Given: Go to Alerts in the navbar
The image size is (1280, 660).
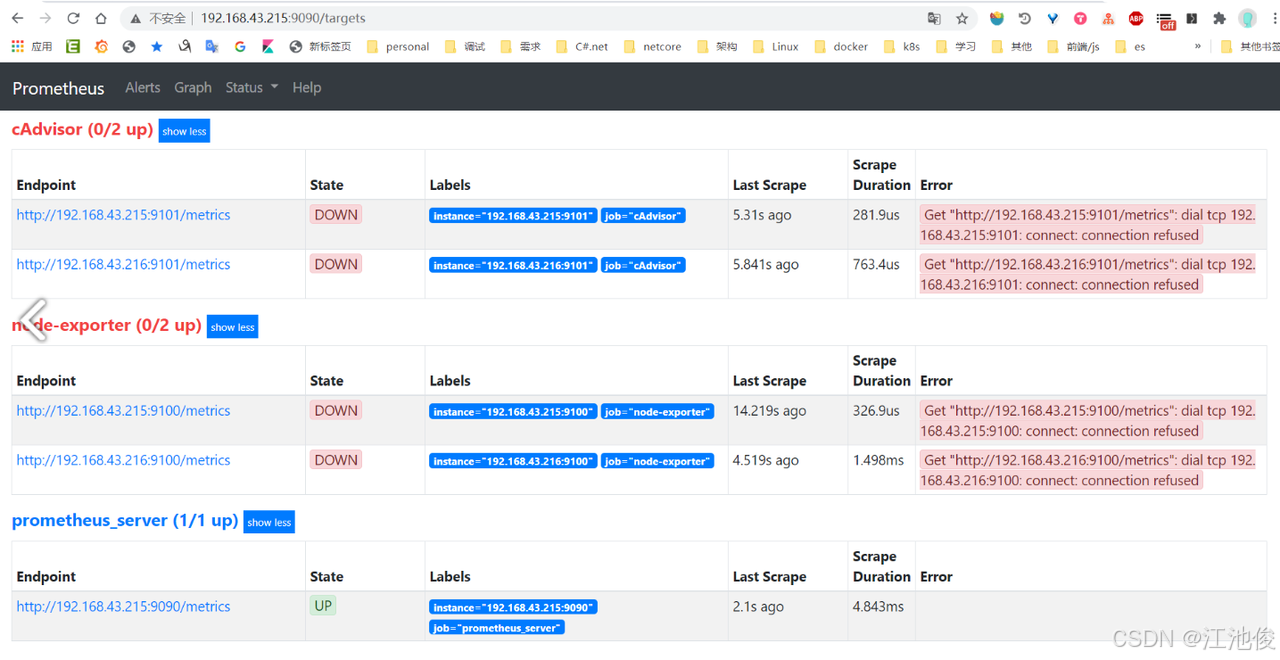Looking at the screenshot, I should [x=143, y=87].
